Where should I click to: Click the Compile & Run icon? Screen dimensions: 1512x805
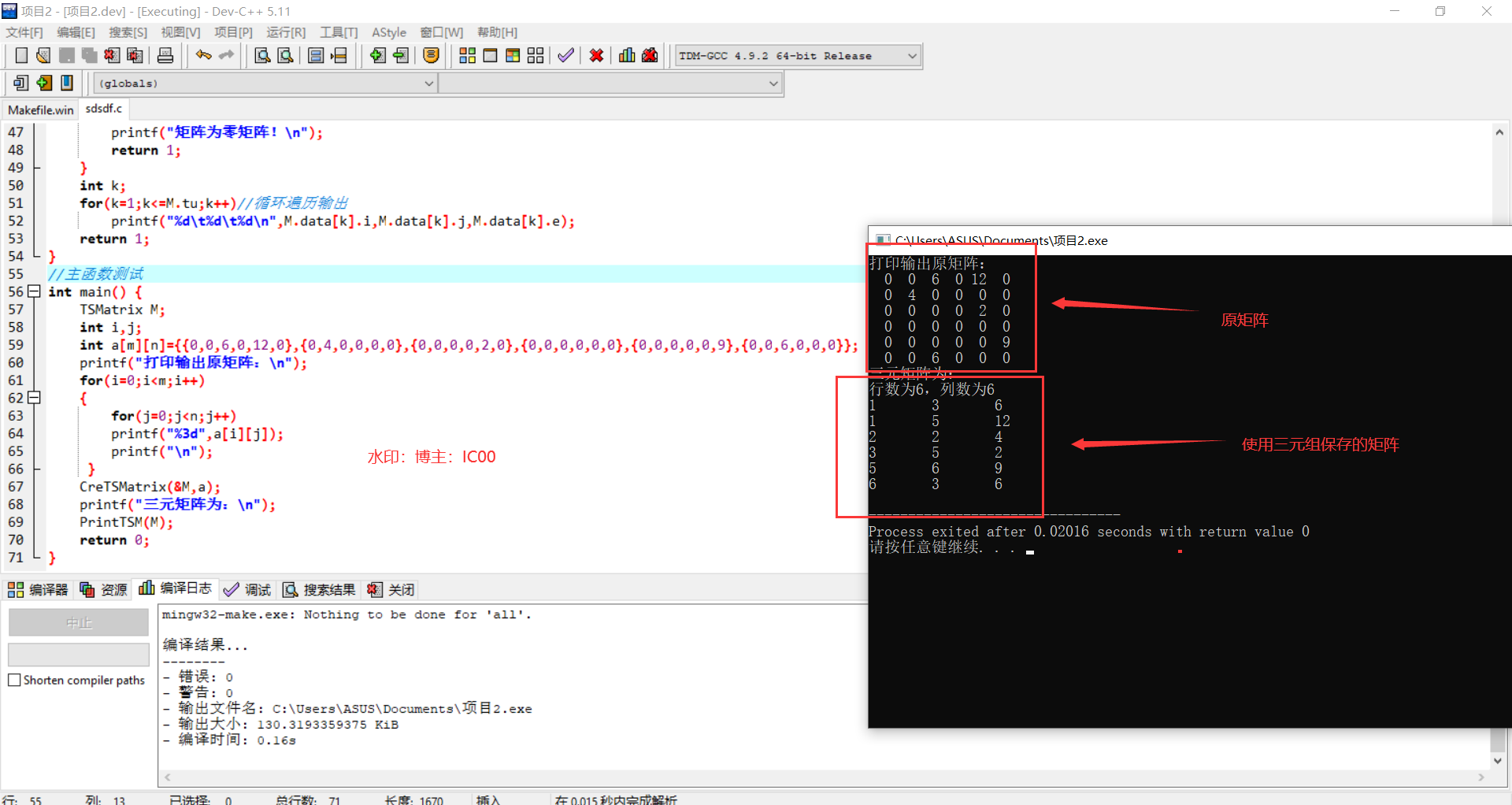tap(513, 55)
